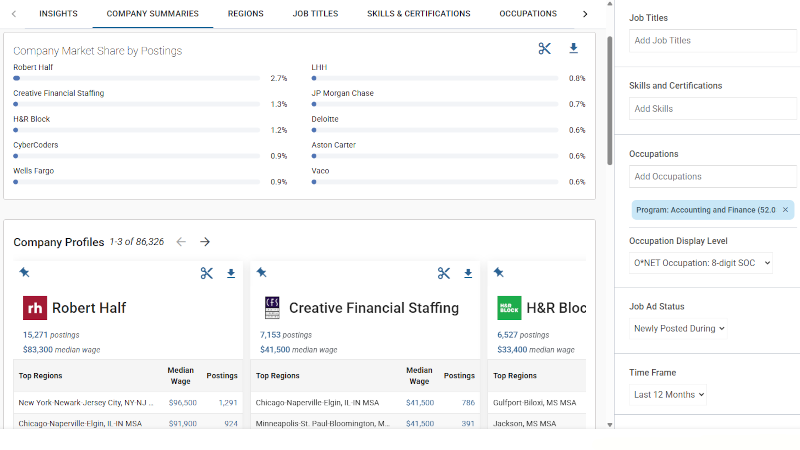Open the Occupations tab

tap(528, 14)
